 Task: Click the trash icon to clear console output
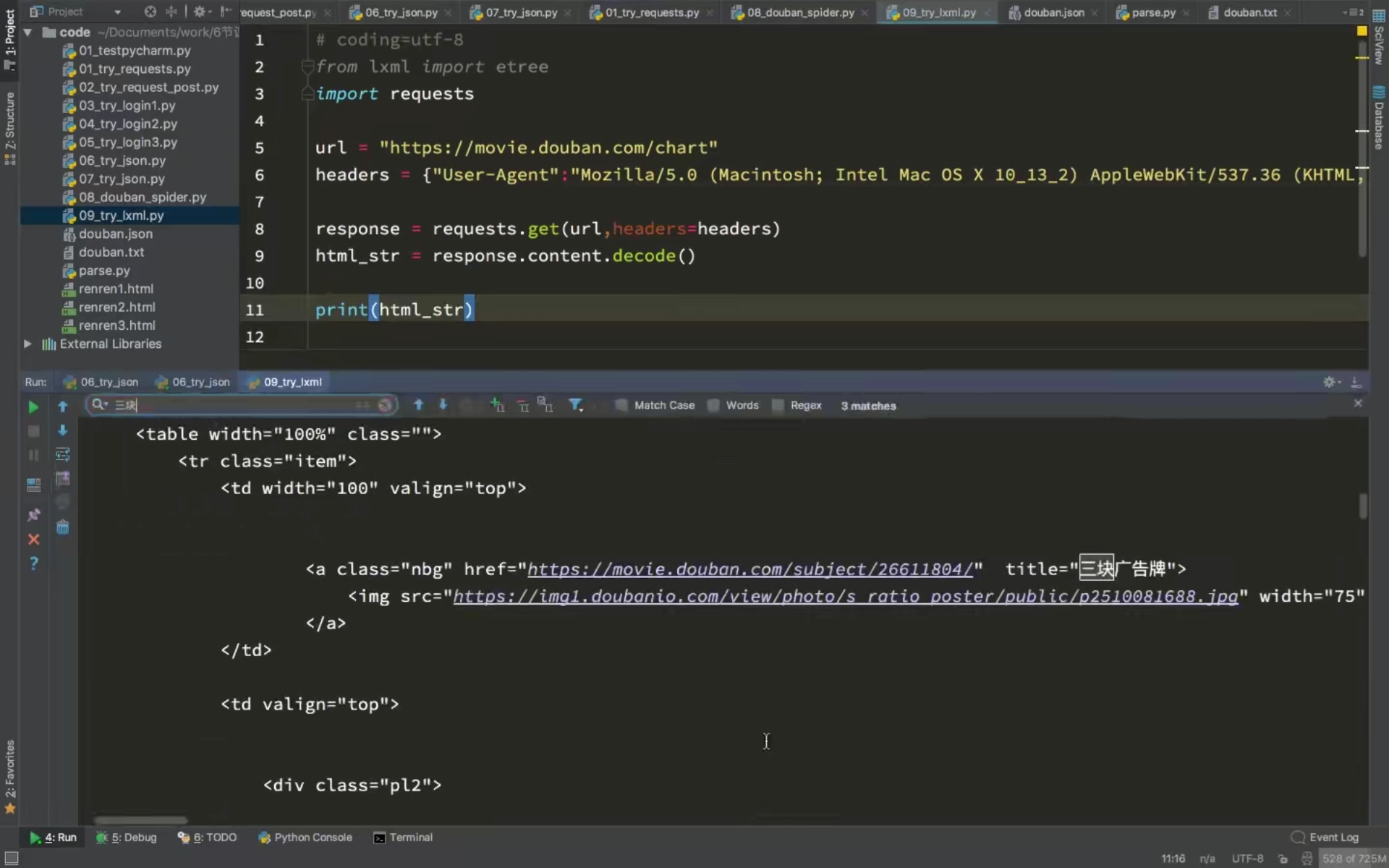click(x=63, y=527)
